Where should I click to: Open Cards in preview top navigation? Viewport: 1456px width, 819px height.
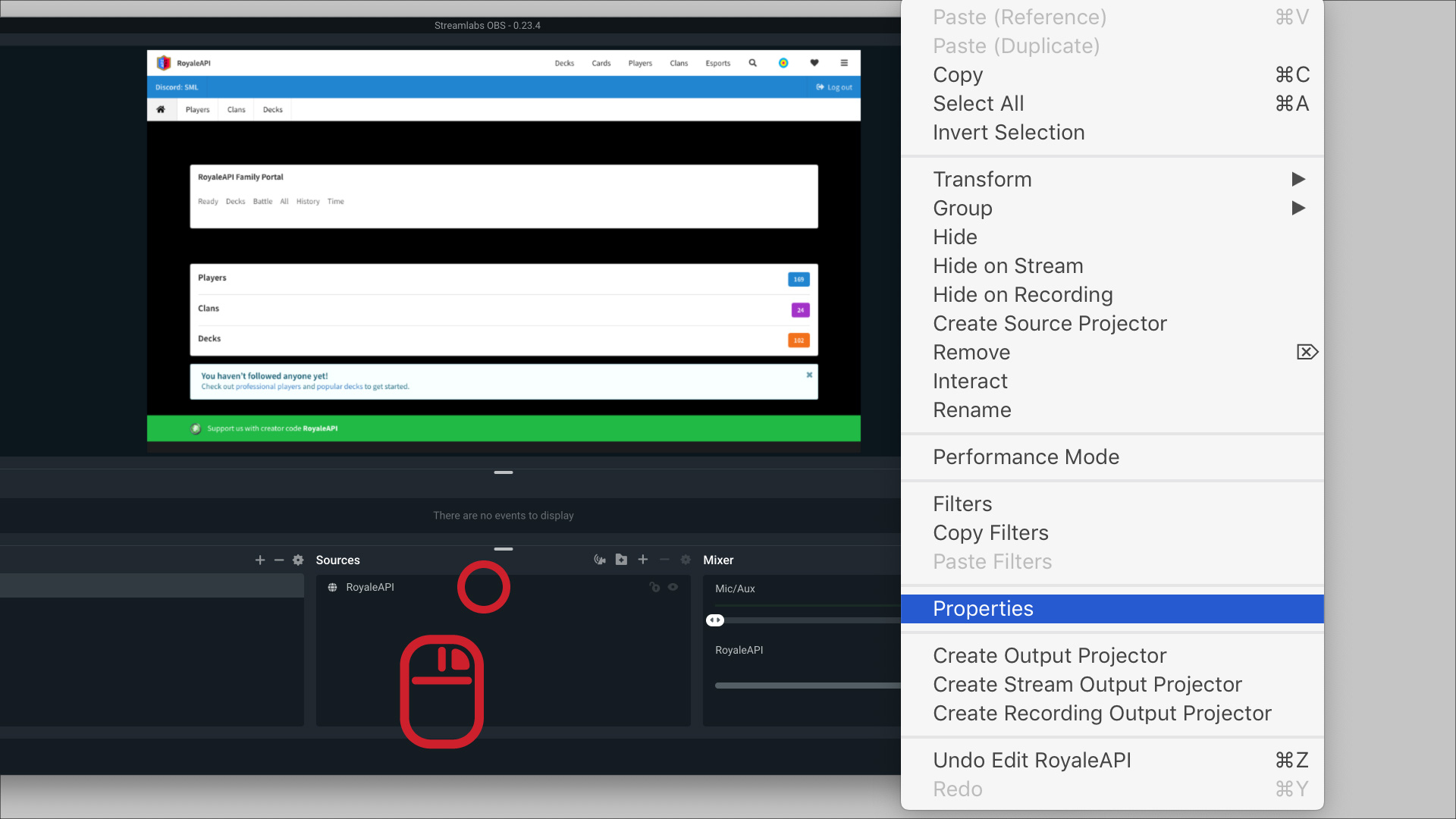click(x=601, y=63)
